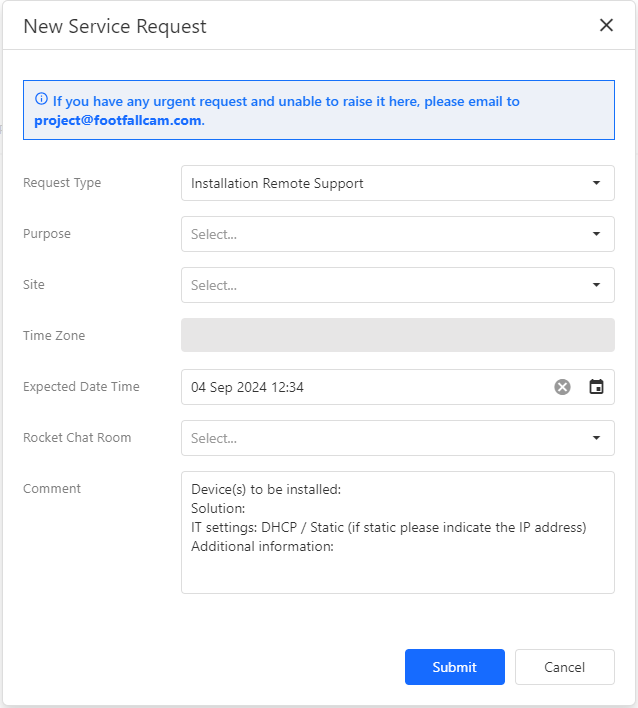This screenshot has width=638, height=708.
Task: Cancel the service request
Action: [x=564, y=667]
